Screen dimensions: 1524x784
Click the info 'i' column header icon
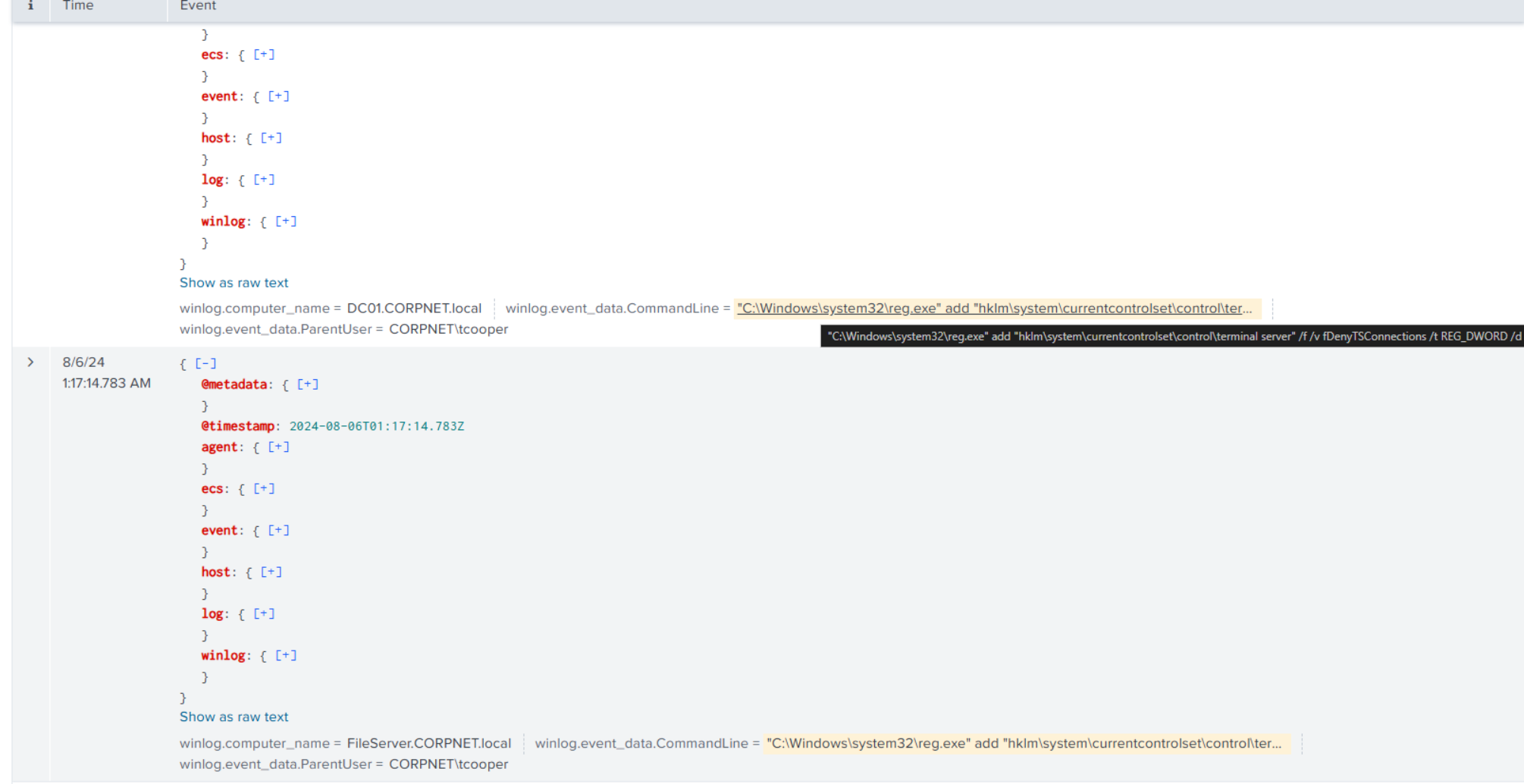tap(30, 6)
